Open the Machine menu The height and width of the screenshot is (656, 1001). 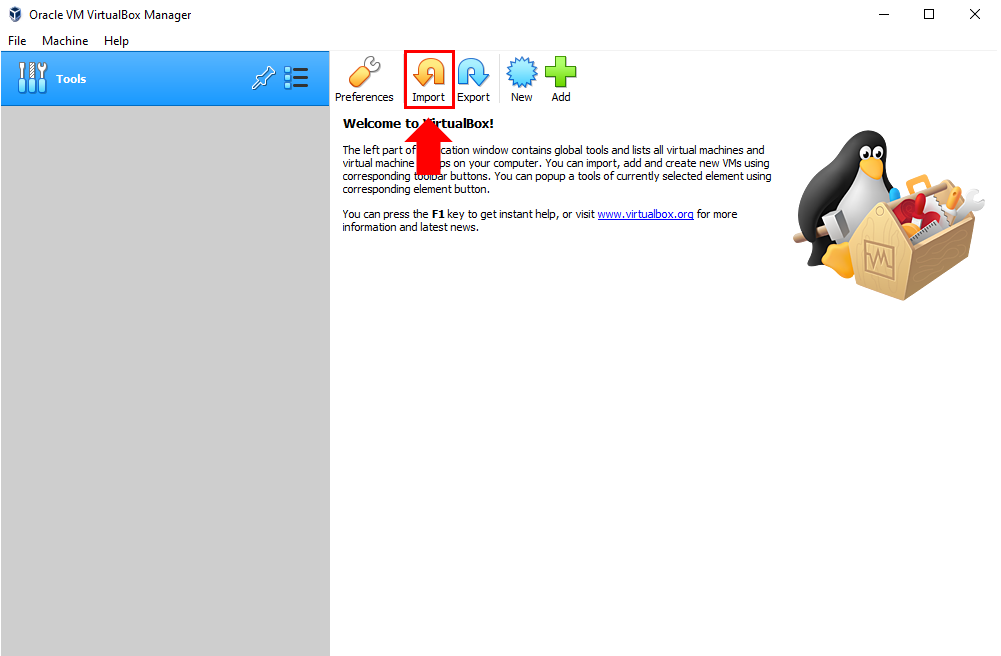[65, 41]
